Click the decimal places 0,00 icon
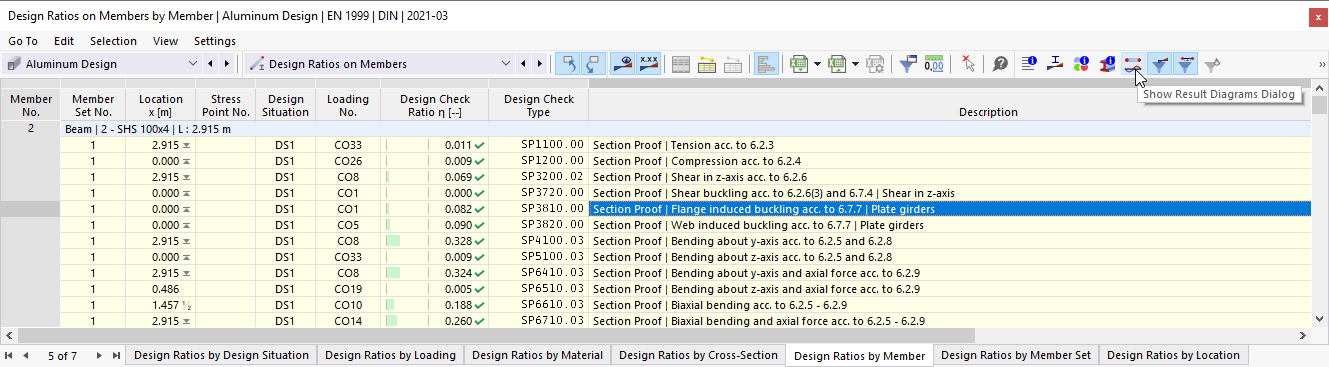 [934, 64]
